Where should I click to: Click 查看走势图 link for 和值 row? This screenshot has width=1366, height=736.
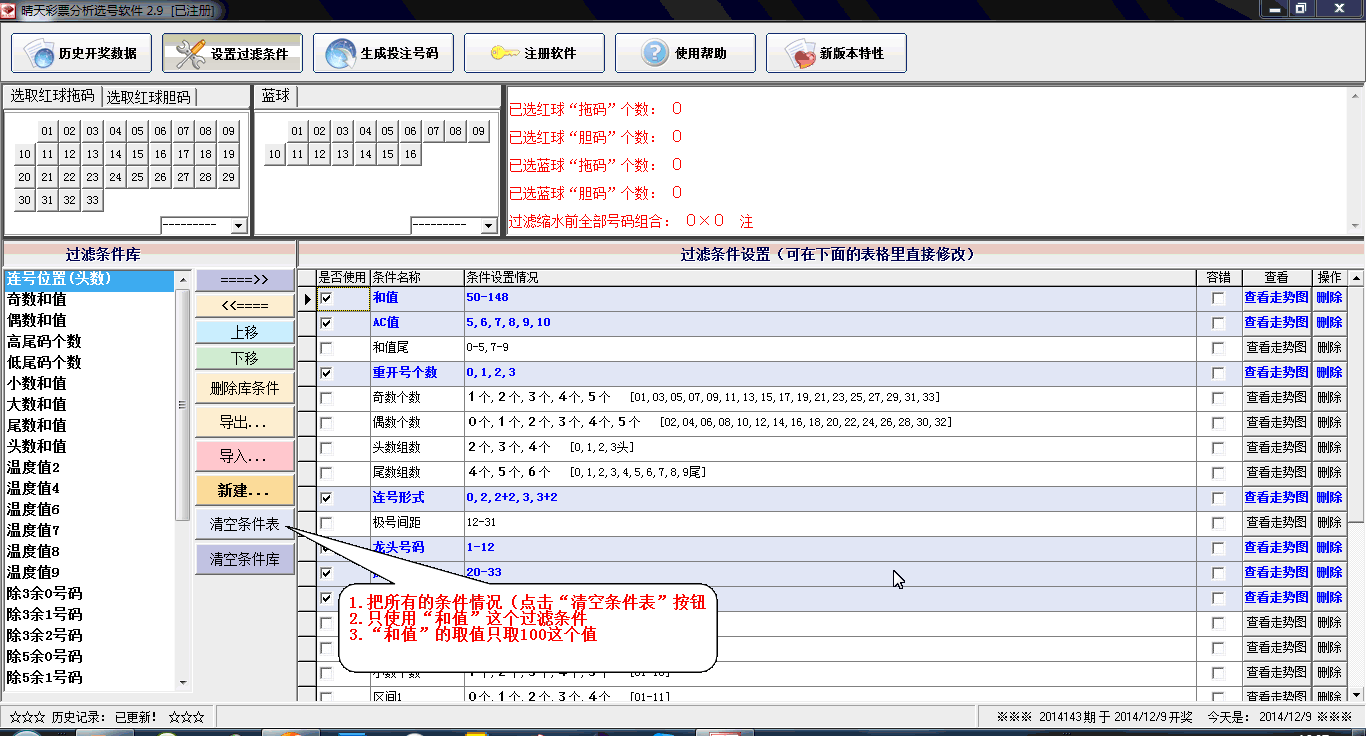(x=1276, y=298)
